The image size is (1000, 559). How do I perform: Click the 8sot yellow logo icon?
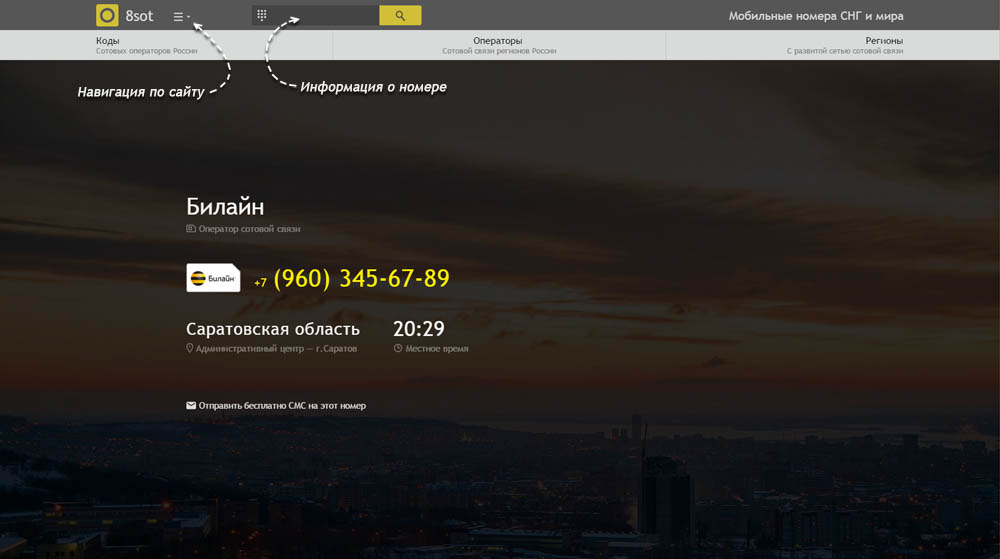point(107,15)
